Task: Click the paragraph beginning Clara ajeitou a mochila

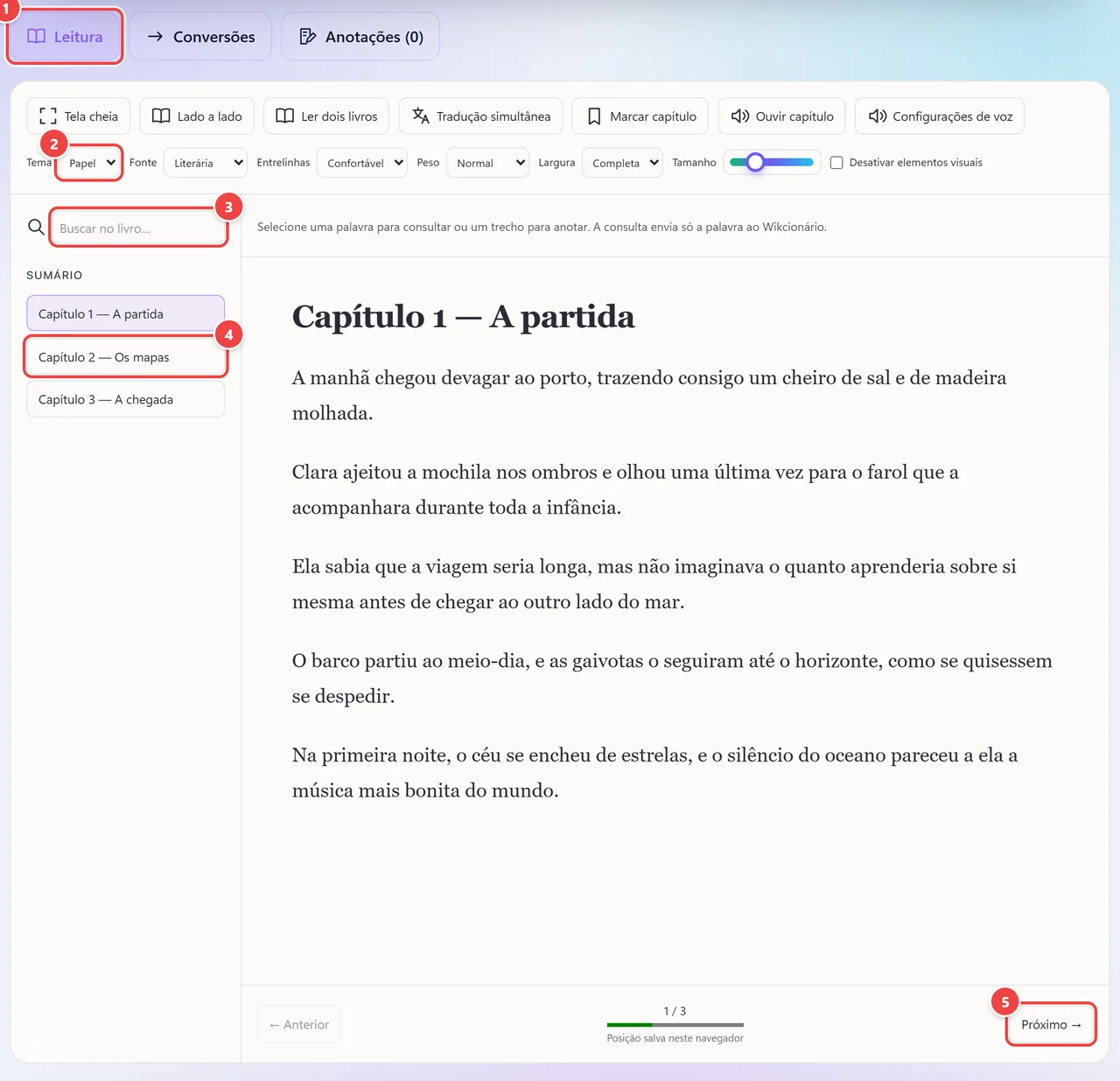Action: tap(626, 489)
